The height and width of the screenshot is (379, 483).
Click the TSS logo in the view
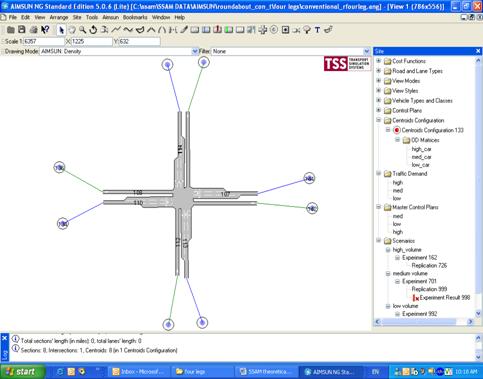(347, 63)
